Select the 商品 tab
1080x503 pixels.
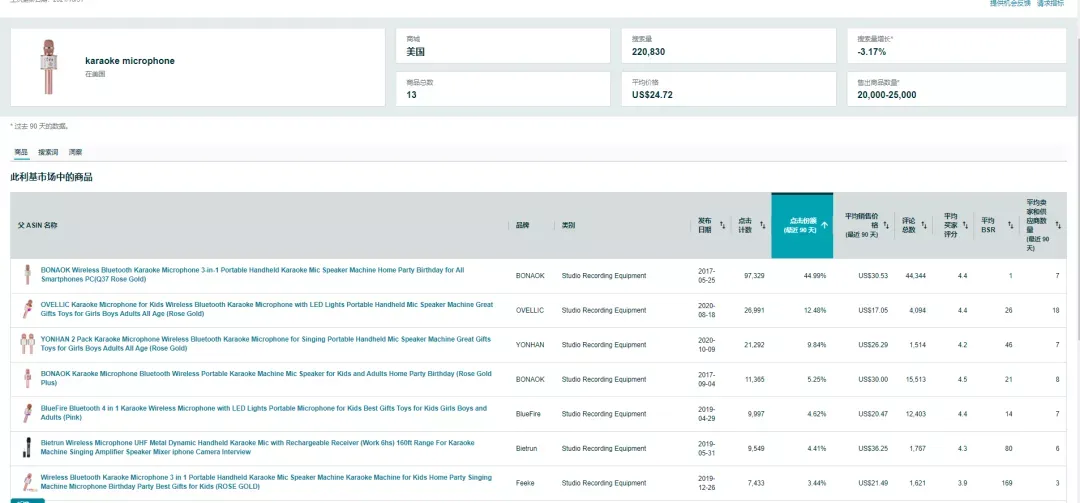pos(21,152)
